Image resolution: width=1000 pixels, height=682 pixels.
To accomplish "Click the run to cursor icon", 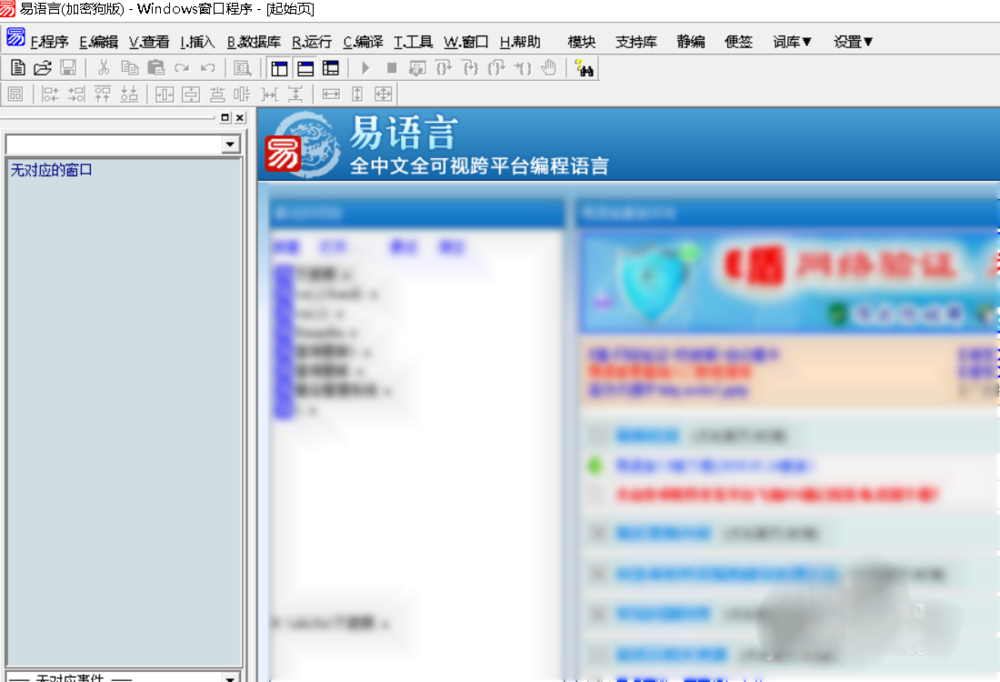I will point(522,68).
